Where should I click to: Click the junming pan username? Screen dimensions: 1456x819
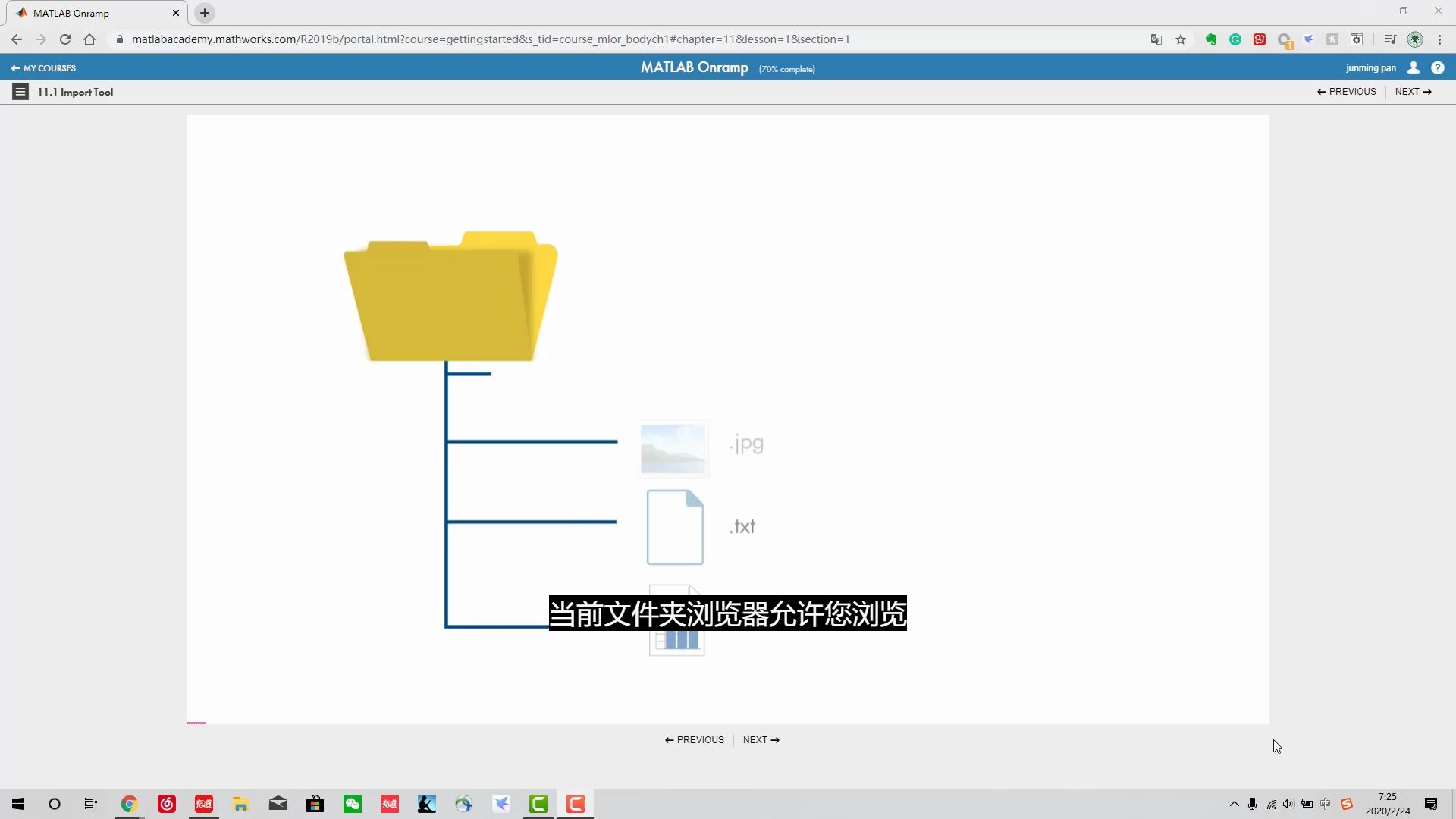(x=1371, y=68)
